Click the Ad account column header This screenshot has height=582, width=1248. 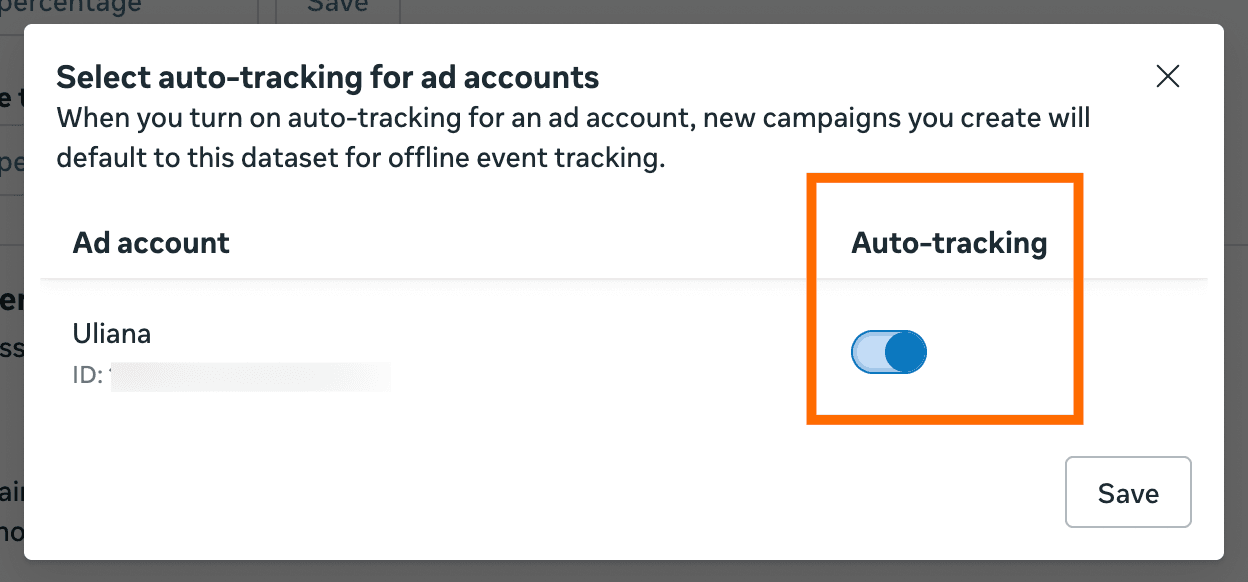(151, 242)
